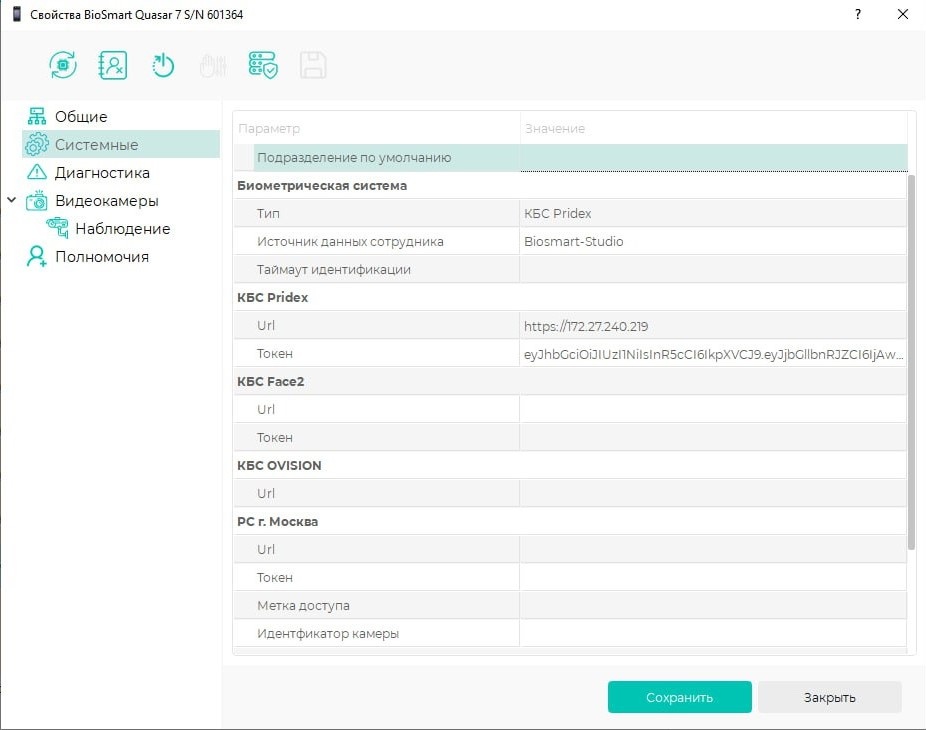Click the Url label under КБС OVISION

point(266,493)
